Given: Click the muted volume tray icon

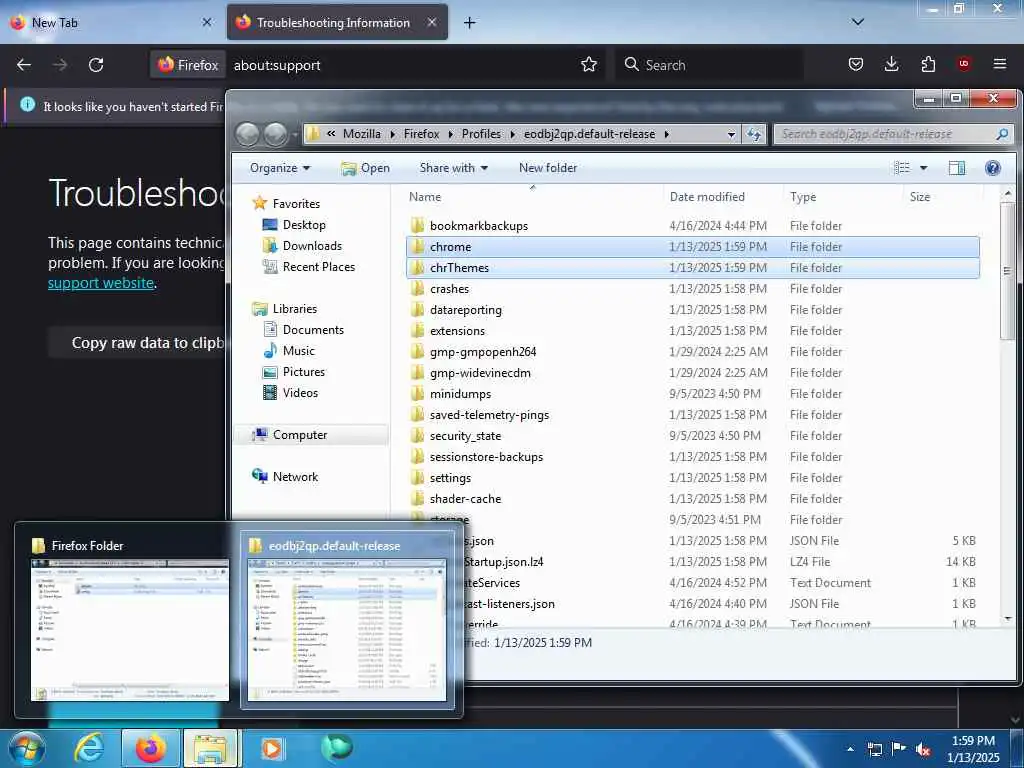Looking at the screenshot, I should [x=923, y=749].
